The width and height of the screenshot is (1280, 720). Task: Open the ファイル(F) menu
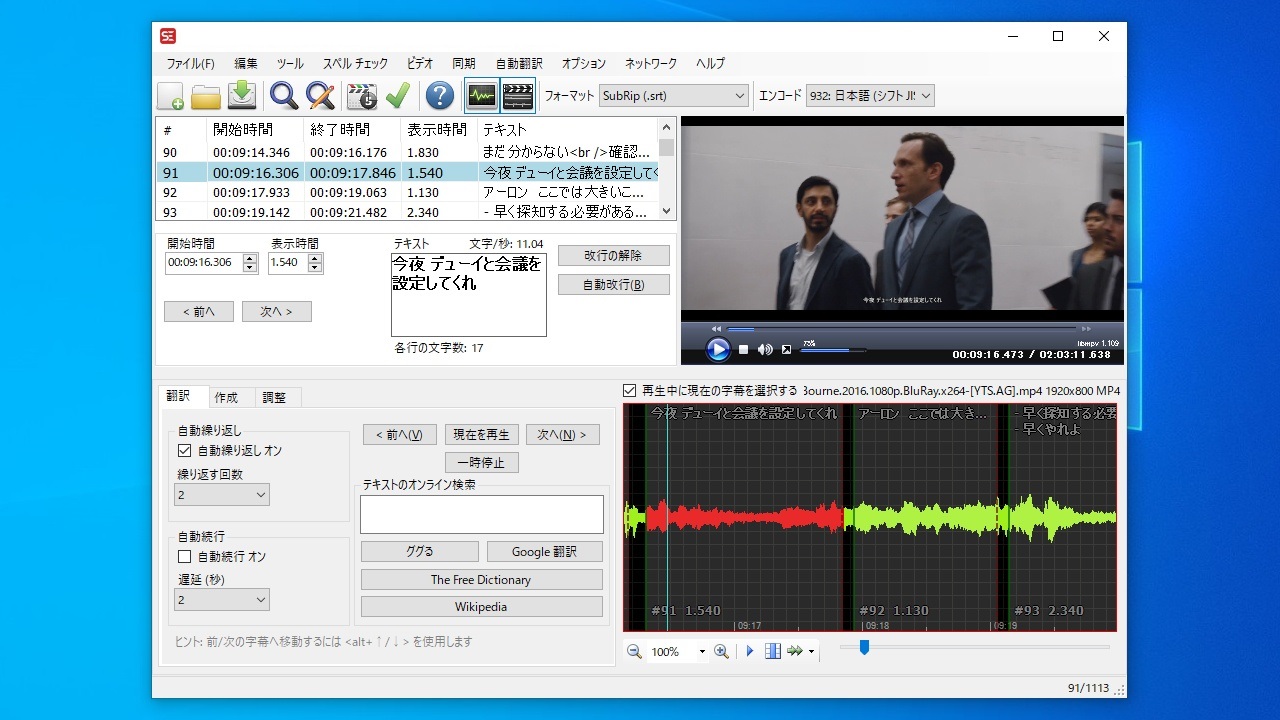click(x=190, y=63)
